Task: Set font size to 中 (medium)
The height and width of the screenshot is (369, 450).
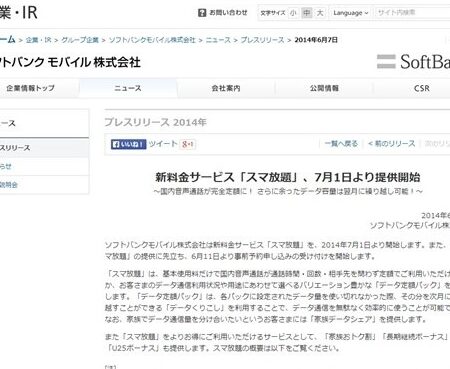Action: [x=306, y=13]
